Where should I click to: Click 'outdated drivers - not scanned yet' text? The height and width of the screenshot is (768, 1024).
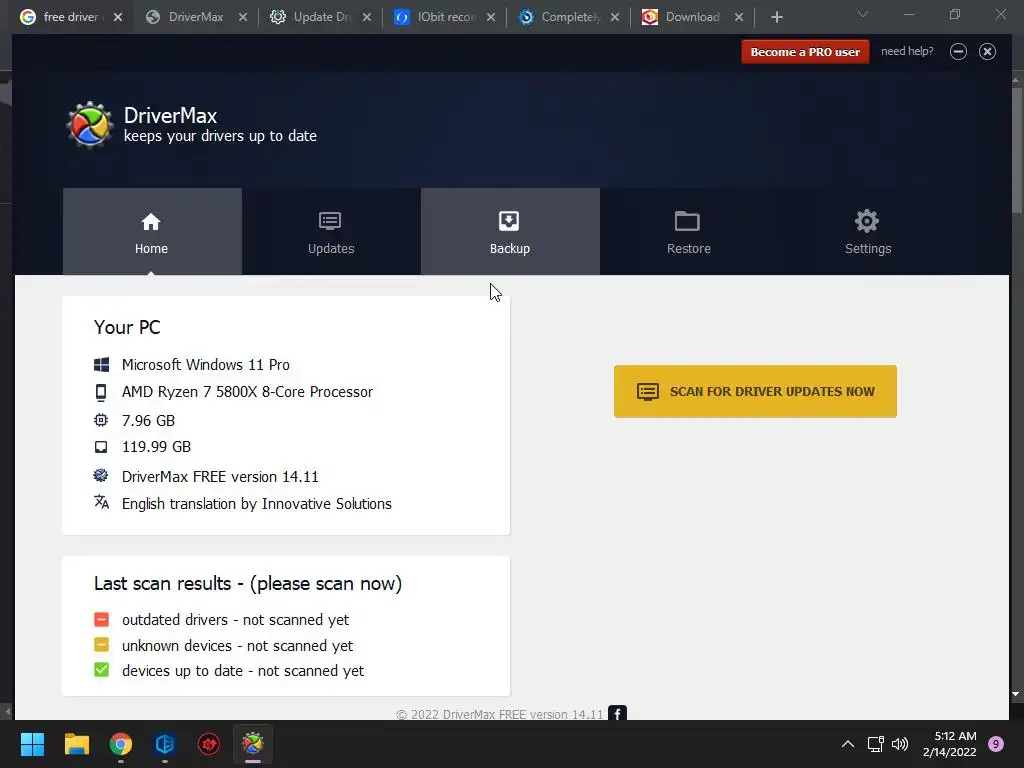coord(236,620)
